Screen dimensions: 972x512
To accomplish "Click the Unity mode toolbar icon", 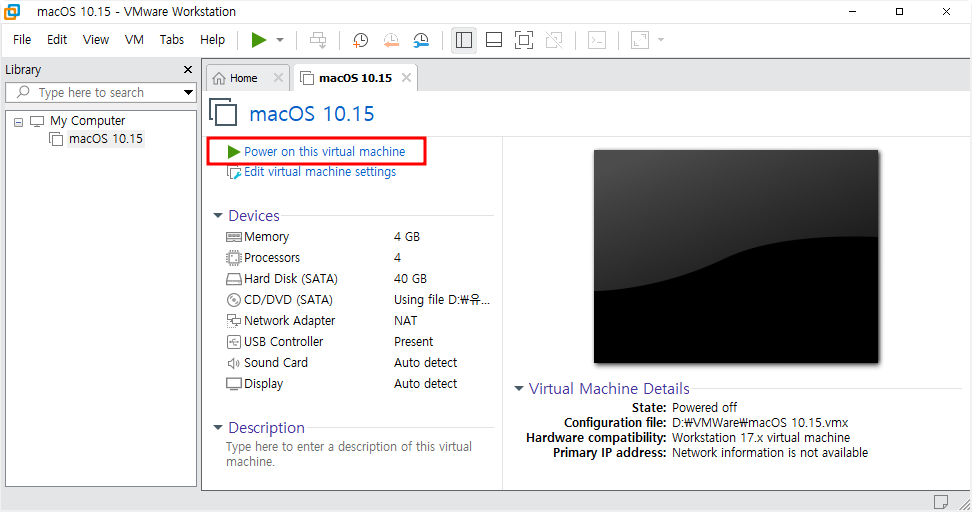I will pos(554,40).
